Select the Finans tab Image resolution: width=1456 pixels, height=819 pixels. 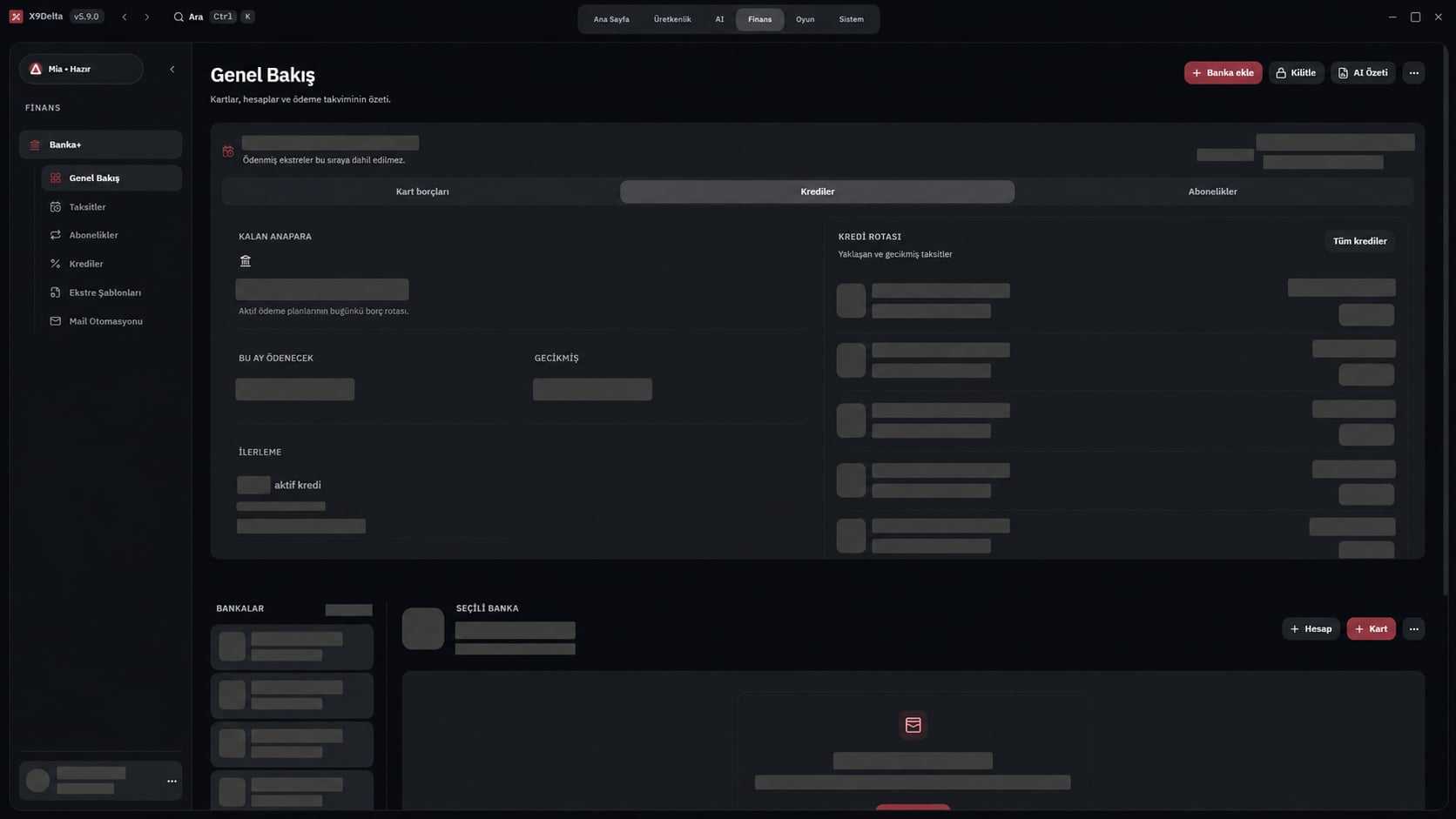click(759, 19)
